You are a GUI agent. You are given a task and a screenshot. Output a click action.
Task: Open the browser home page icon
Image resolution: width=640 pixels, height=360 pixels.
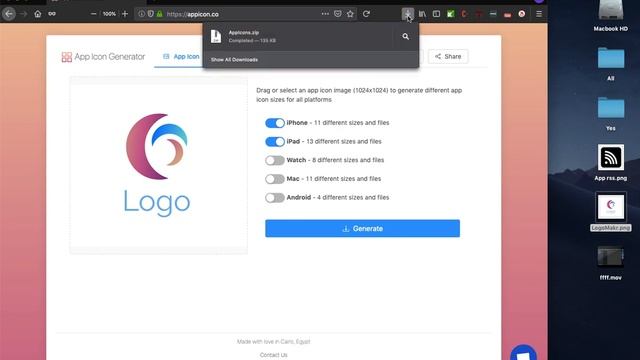pyautogui.click(x=38, y=14)
